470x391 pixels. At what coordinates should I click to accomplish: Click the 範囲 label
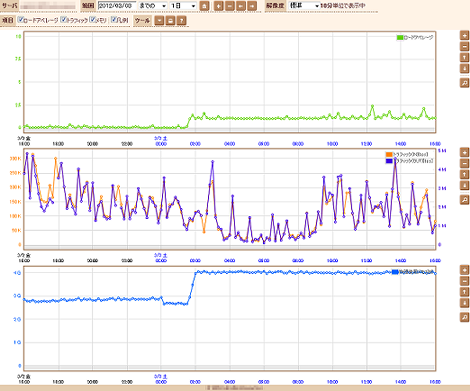pyautogui.click(x=88, y=6)
